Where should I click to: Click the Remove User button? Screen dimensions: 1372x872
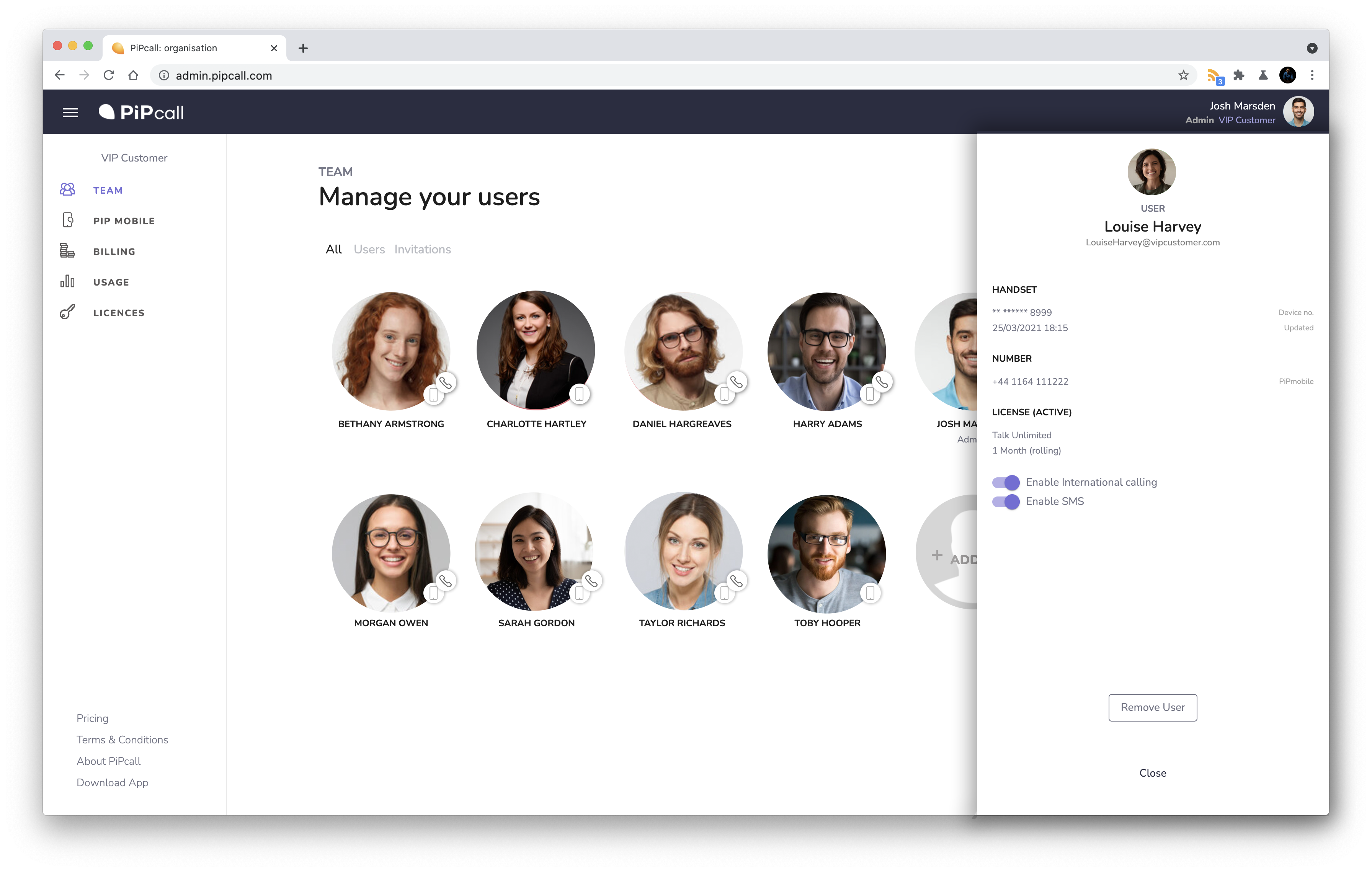click(1152, 707)
